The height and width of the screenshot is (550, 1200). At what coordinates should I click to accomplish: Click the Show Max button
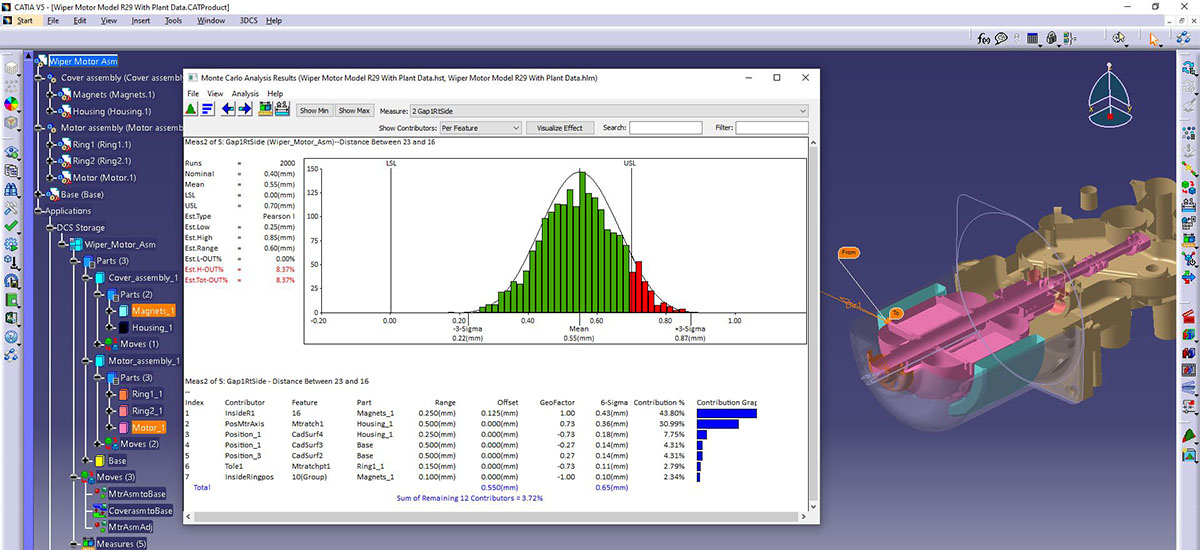click(x=354, y=110)
